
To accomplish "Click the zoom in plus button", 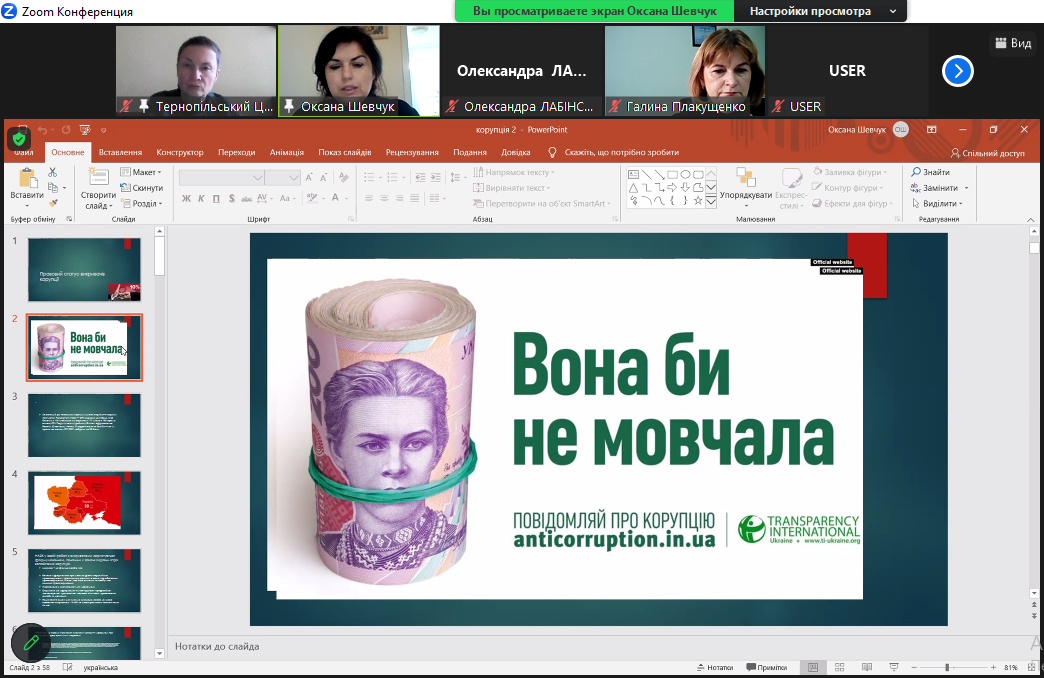I will [993, 667].
